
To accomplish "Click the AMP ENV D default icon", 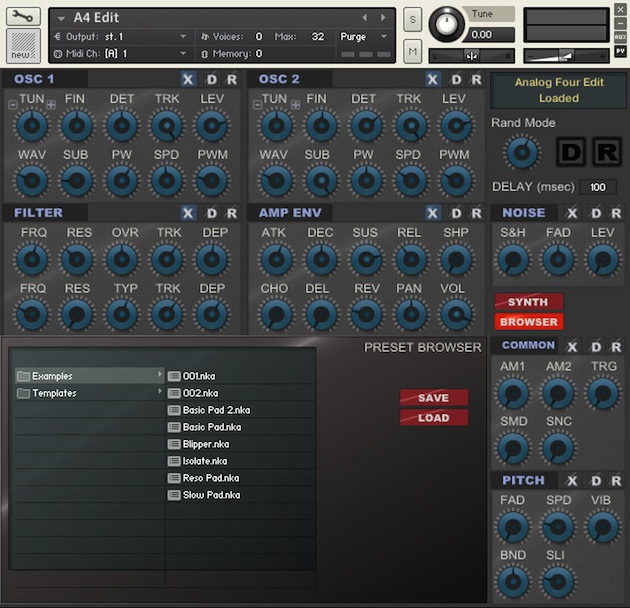I will (x=456, y=213).
